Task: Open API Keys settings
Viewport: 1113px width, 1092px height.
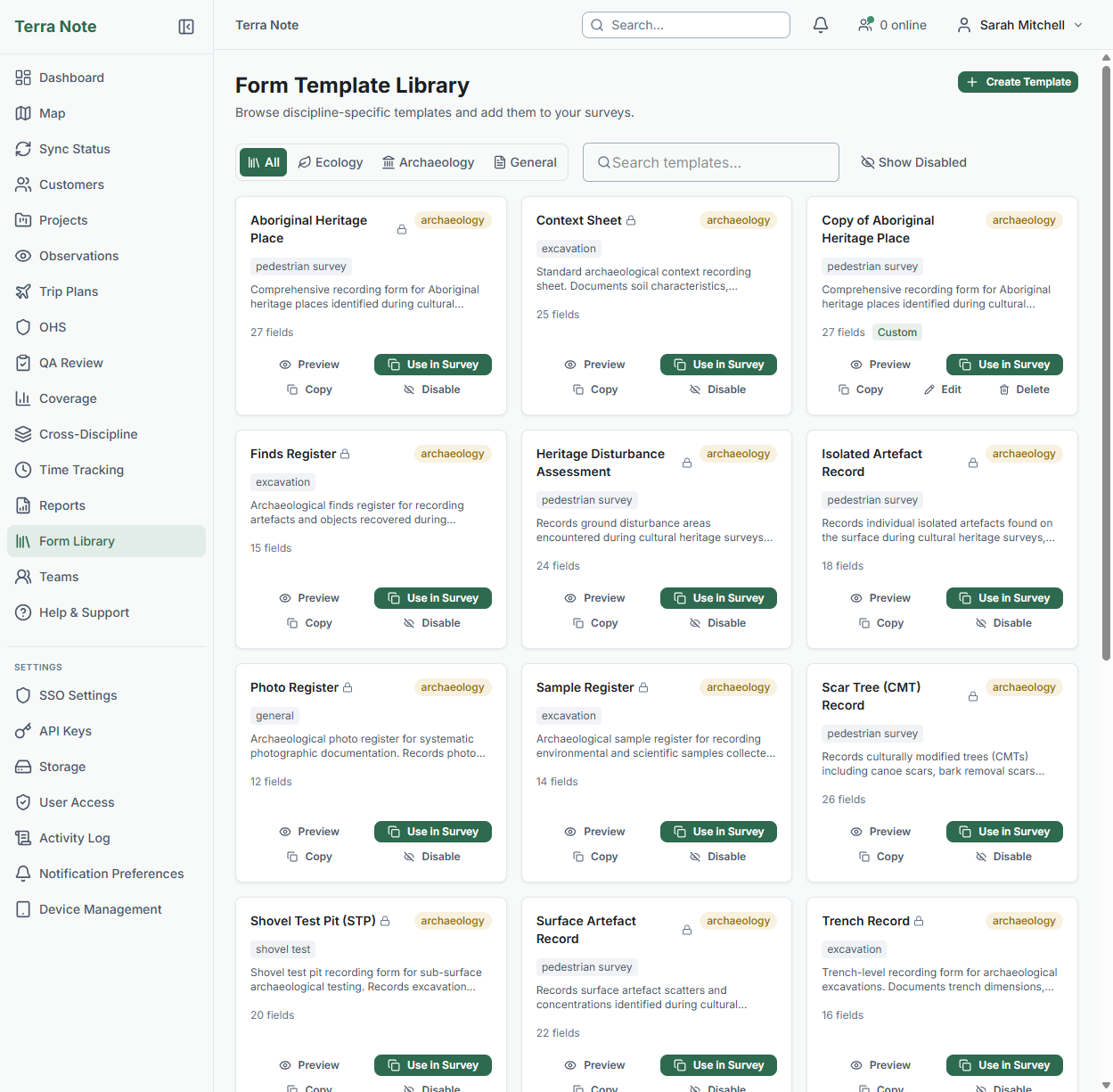Action: (65, 731)
